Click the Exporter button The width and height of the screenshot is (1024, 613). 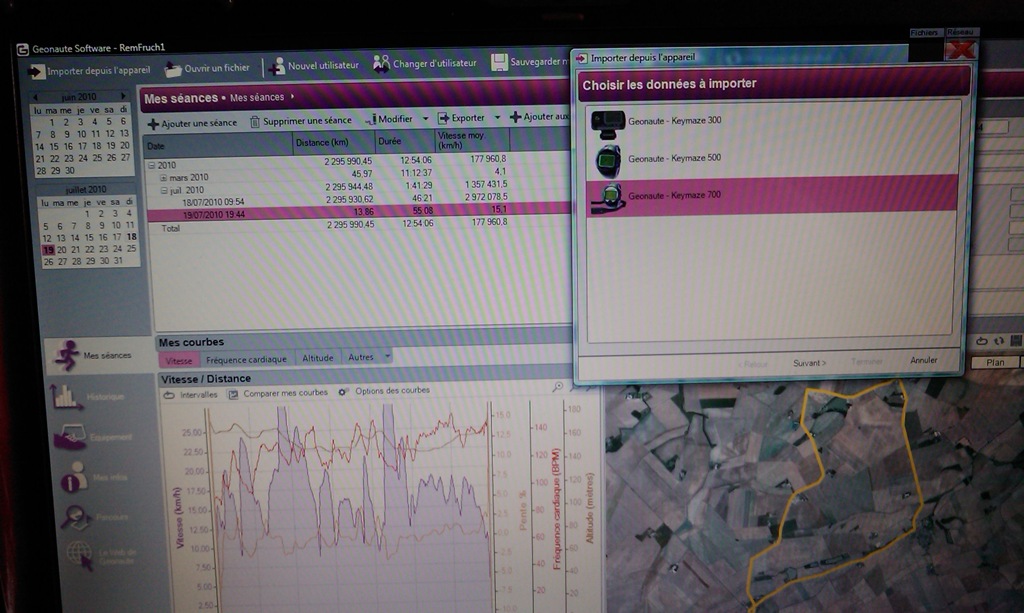(x=462, y=118)
